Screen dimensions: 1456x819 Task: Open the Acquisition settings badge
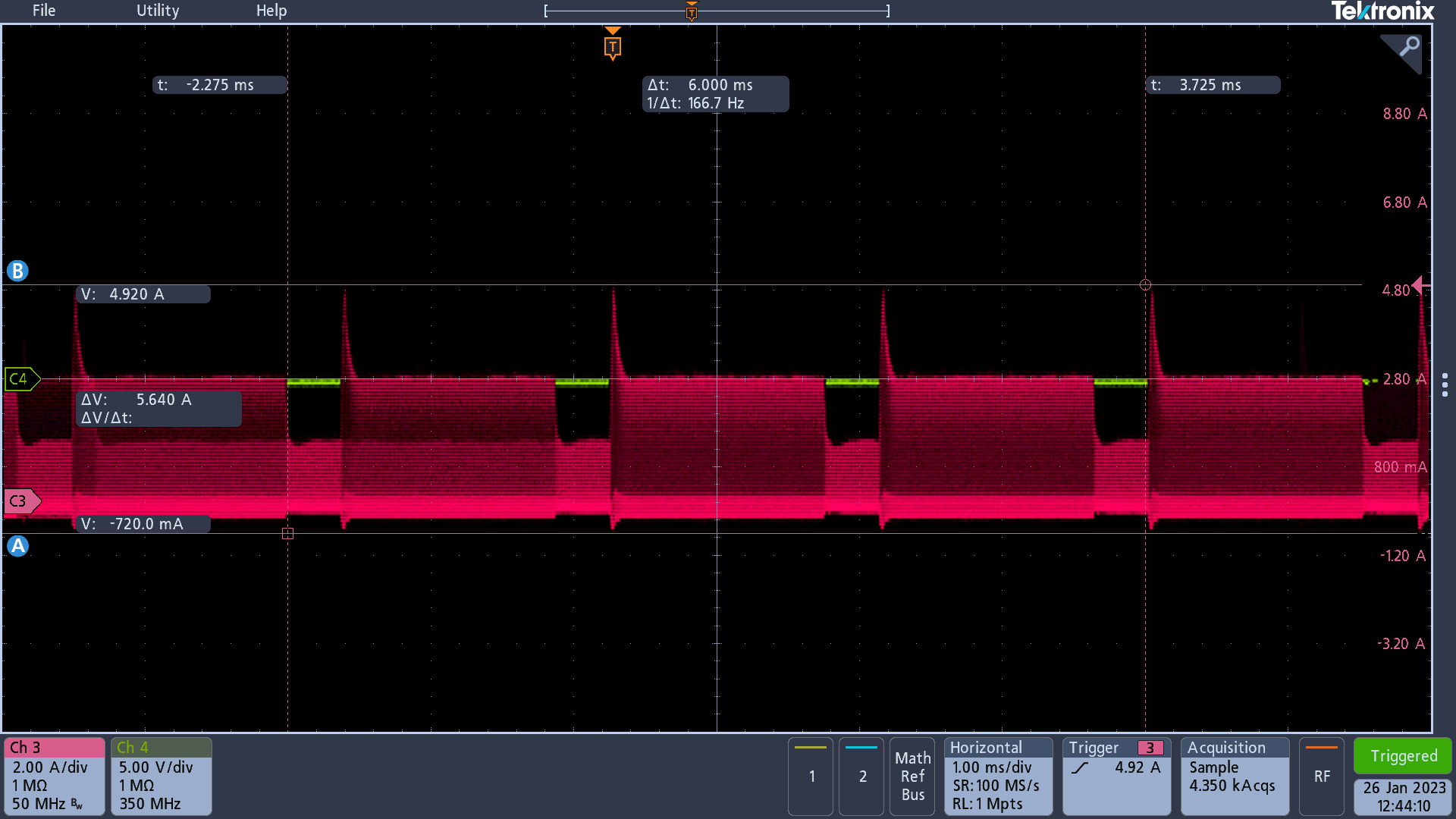click(1235, 776)
